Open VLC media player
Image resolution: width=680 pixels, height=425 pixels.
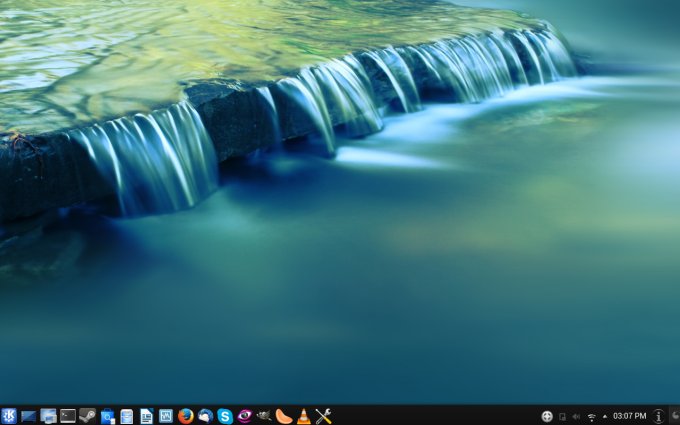tap(303, 416)
